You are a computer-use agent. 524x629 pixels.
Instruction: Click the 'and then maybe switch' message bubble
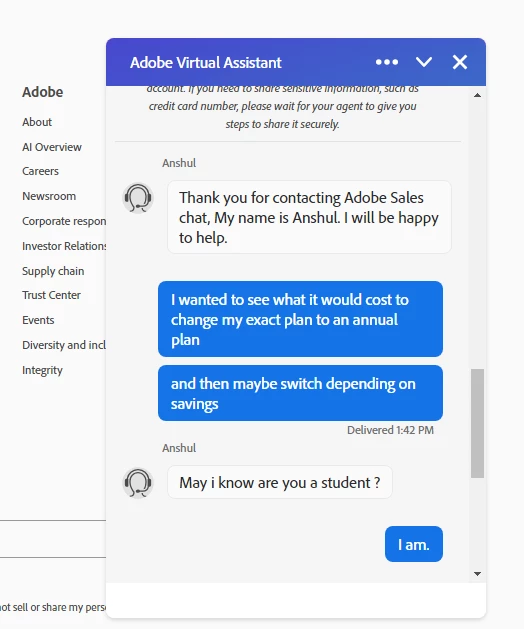(300, 393)
